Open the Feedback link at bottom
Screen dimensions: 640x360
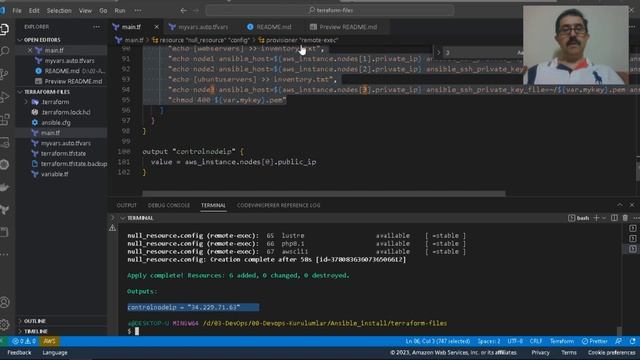[x=19, y=353]
